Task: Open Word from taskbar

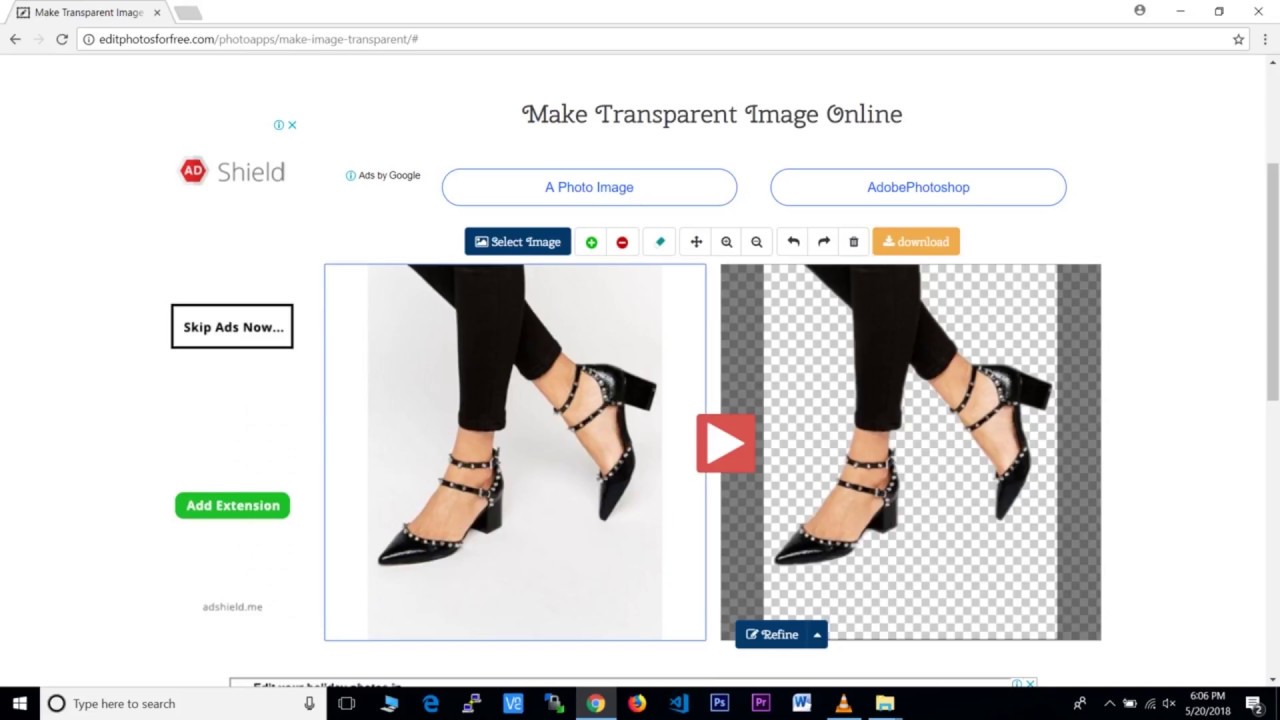Action: click(x=801, y=703)
